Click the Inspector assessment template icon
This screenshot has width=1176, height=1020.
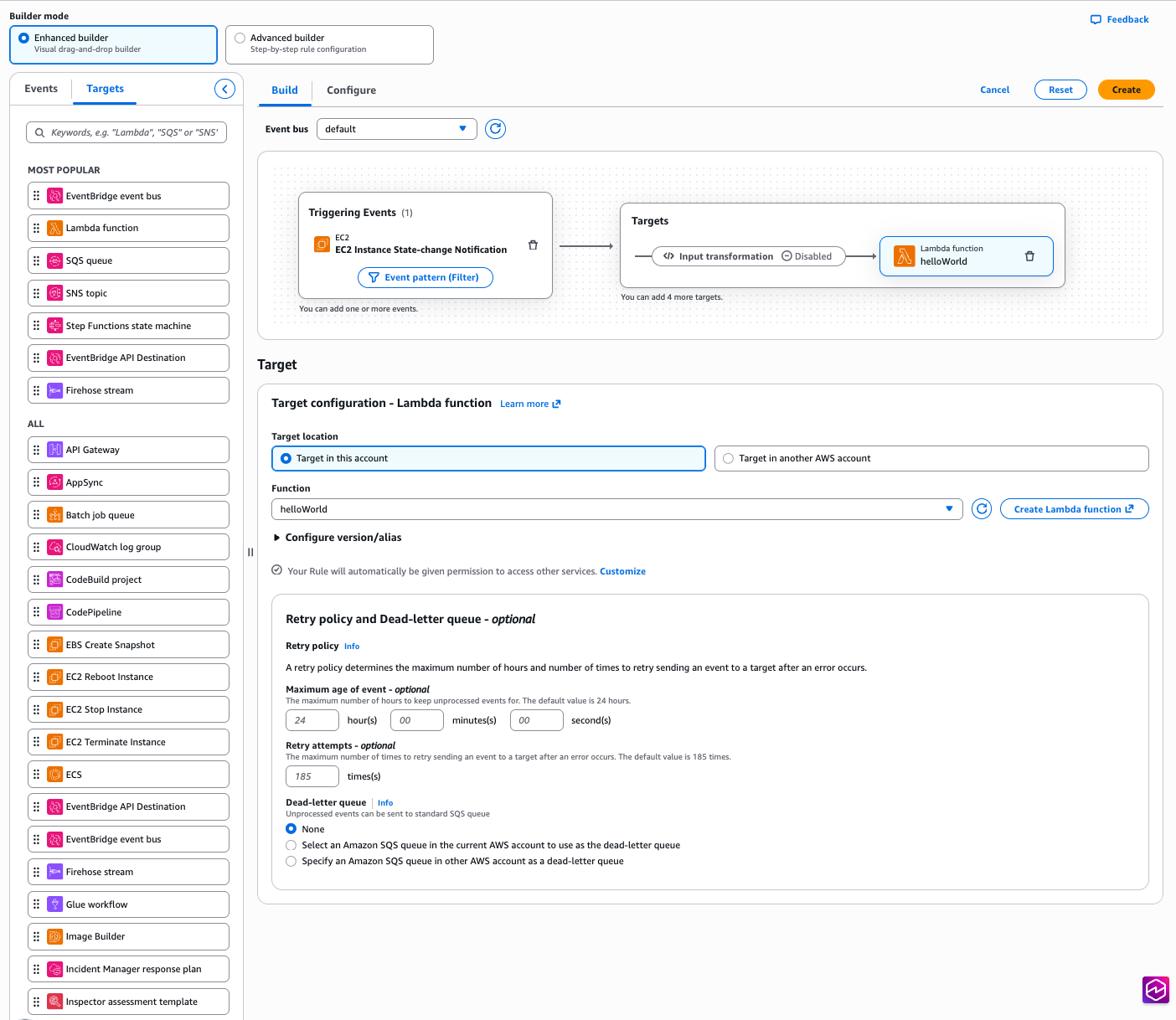pos(54,1002)
